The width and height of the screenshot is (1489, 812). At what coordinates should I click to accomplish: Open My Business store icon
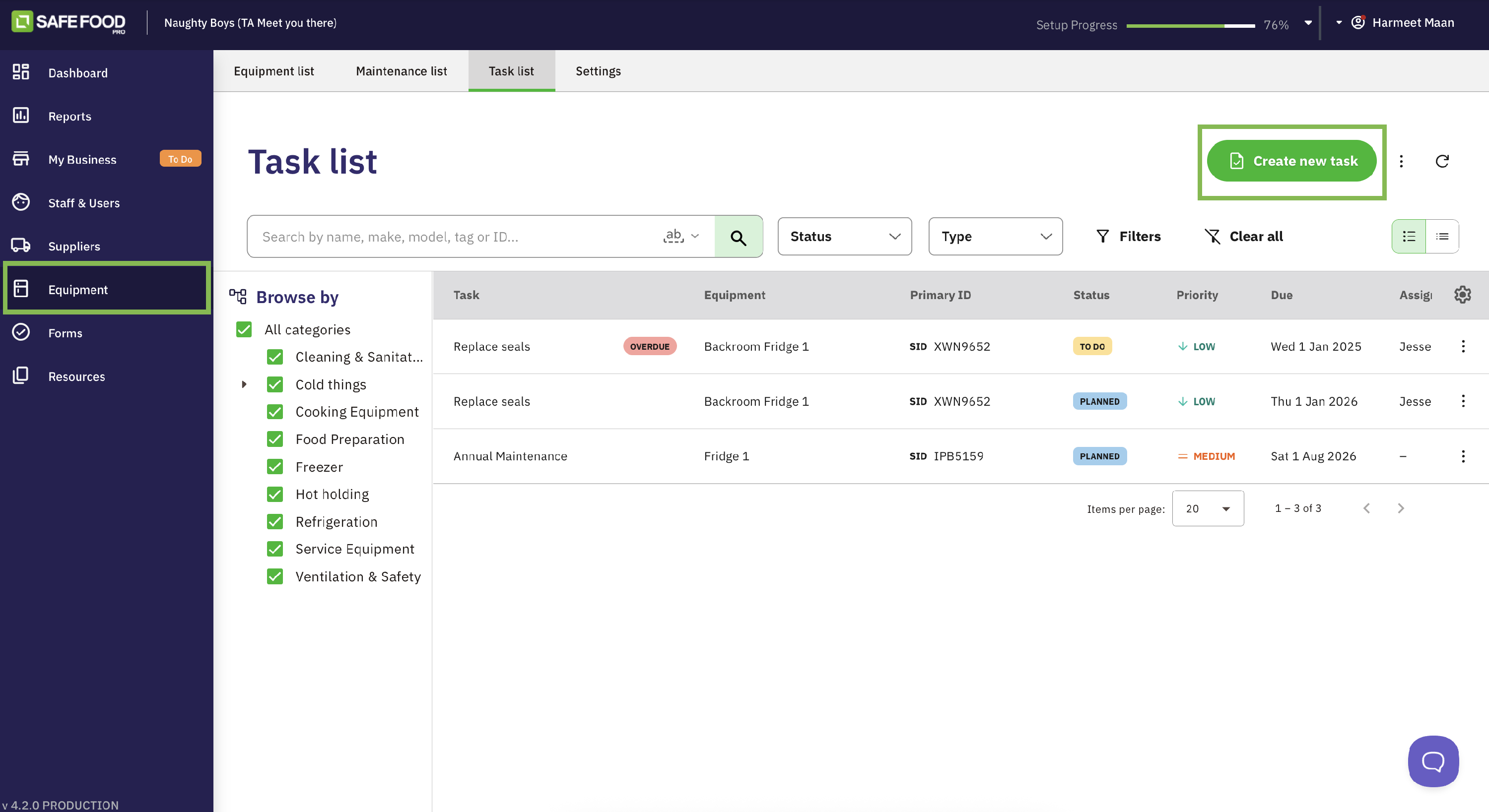(x=21, y=159)
